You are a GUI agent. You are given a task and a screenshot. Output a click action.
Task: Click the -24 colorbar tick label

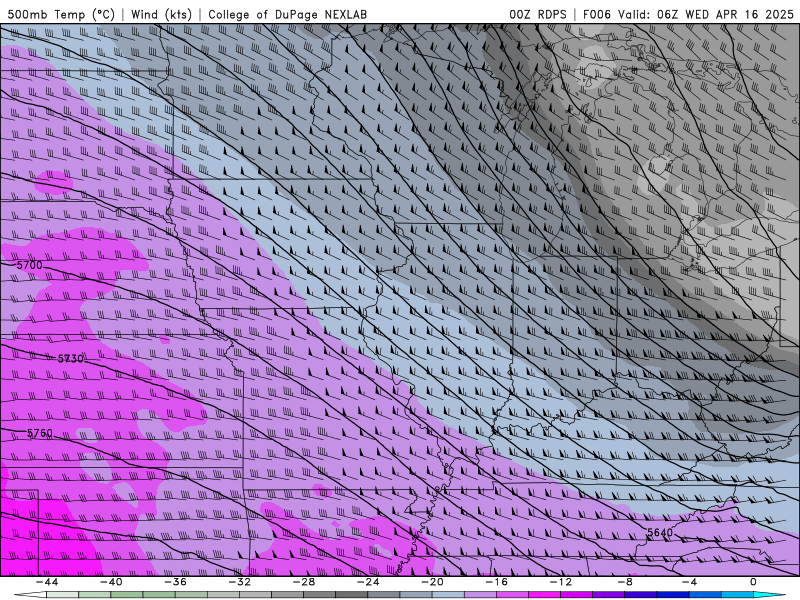point(368,582)
